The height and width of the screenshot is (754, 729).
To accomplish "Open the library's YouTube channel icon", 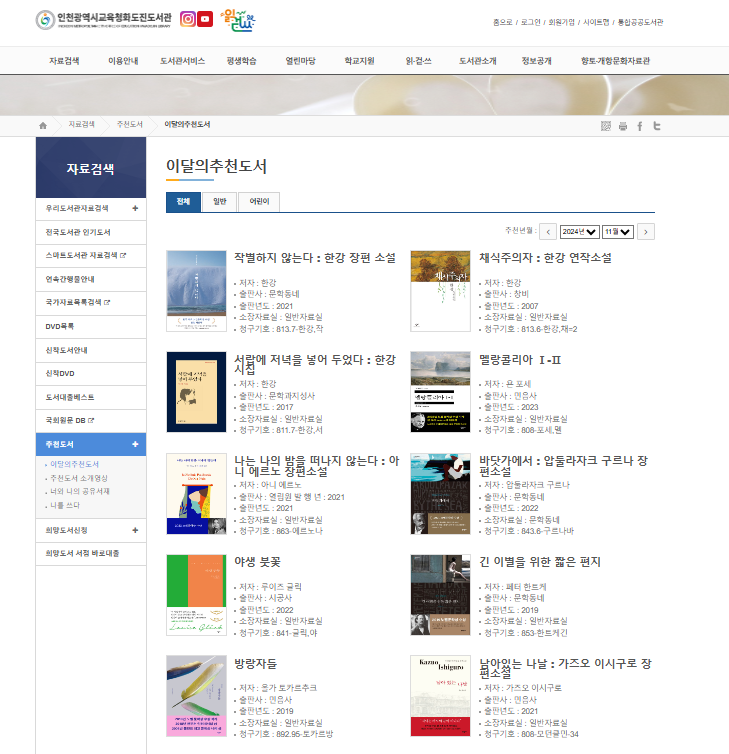I will click(204, 19).
